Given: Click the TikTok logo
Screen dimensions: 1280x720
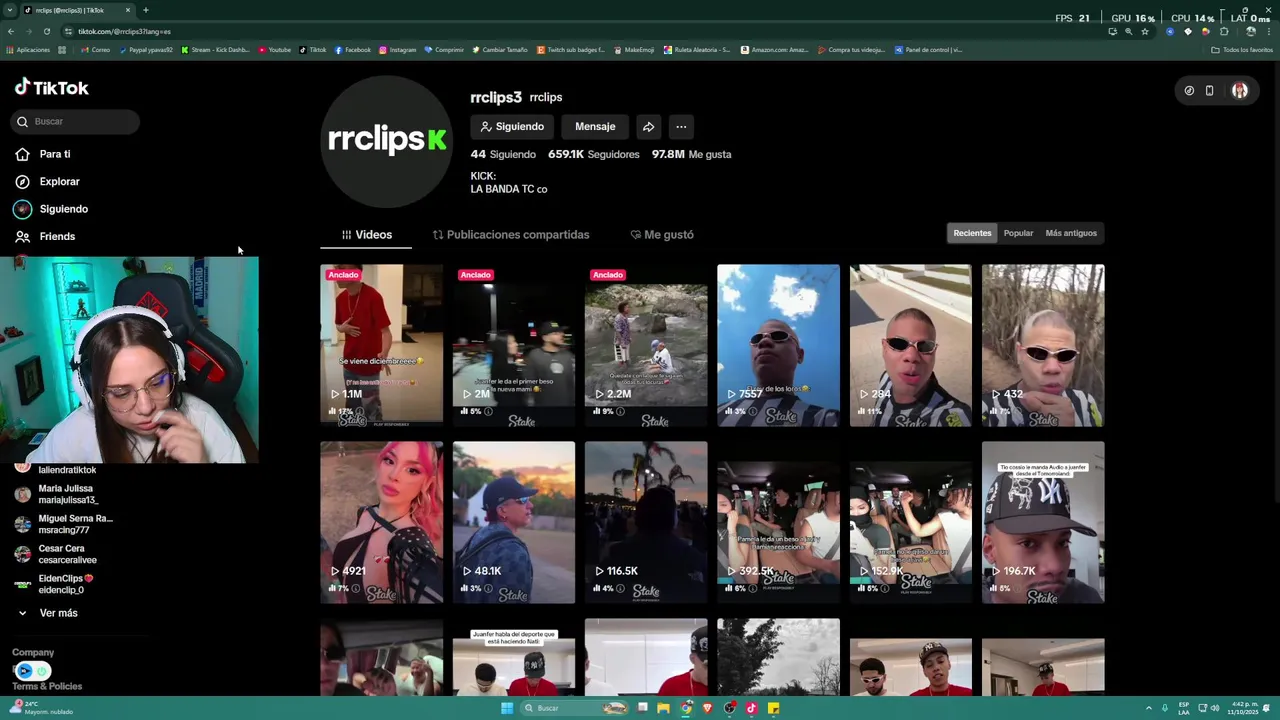Looking at the screenshot, I should [52, 88].
